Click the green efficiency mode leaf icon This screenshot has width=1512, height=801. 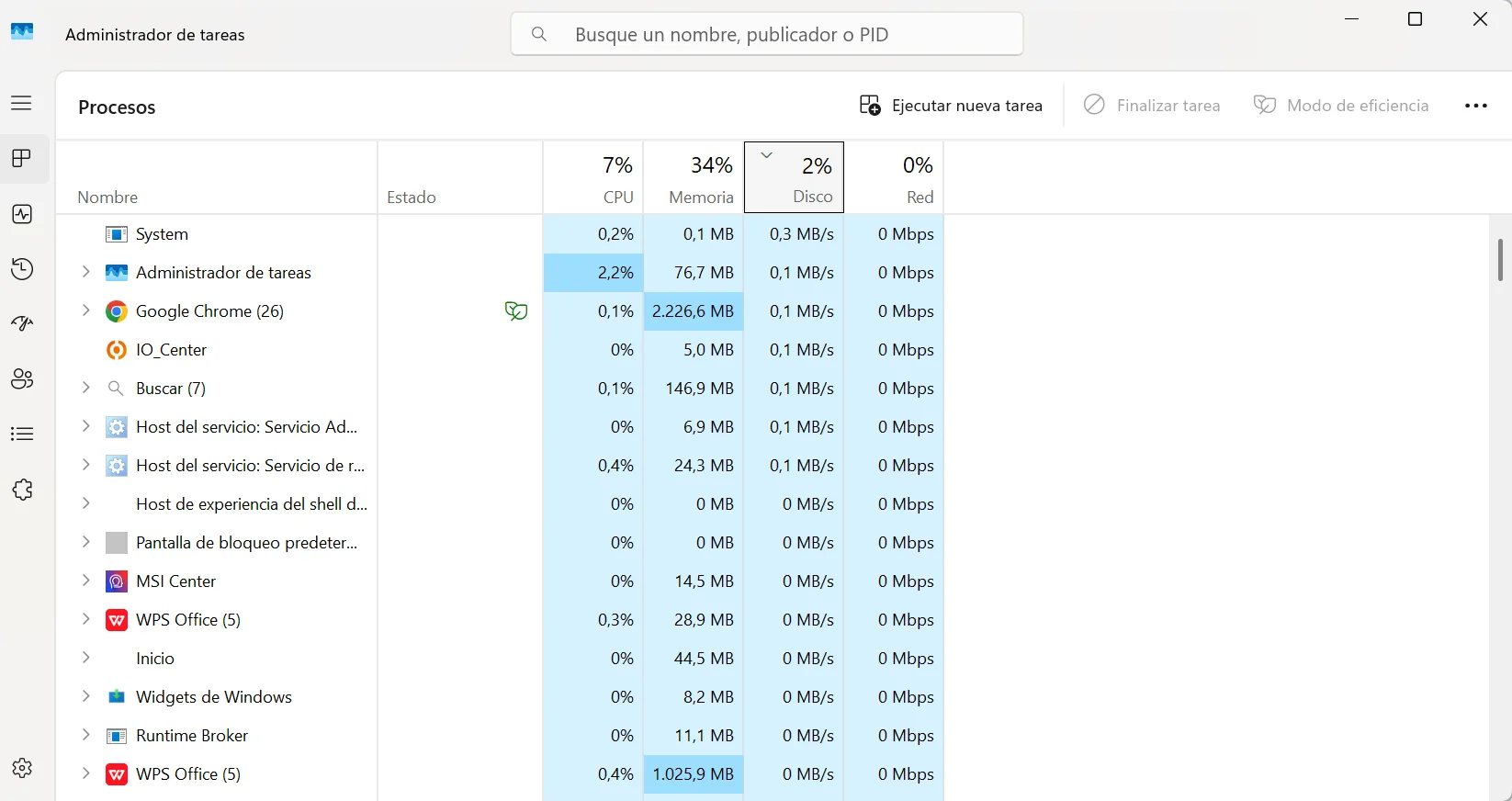pos(516,311)
